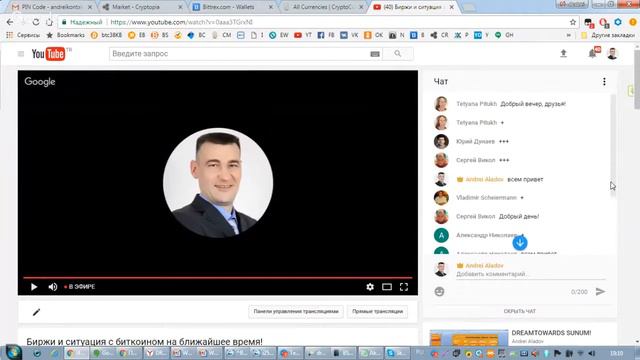The height and width of the screenshot is (360, 640).
Task: Close the YouTube browser tab
Action: click(452, 7)
